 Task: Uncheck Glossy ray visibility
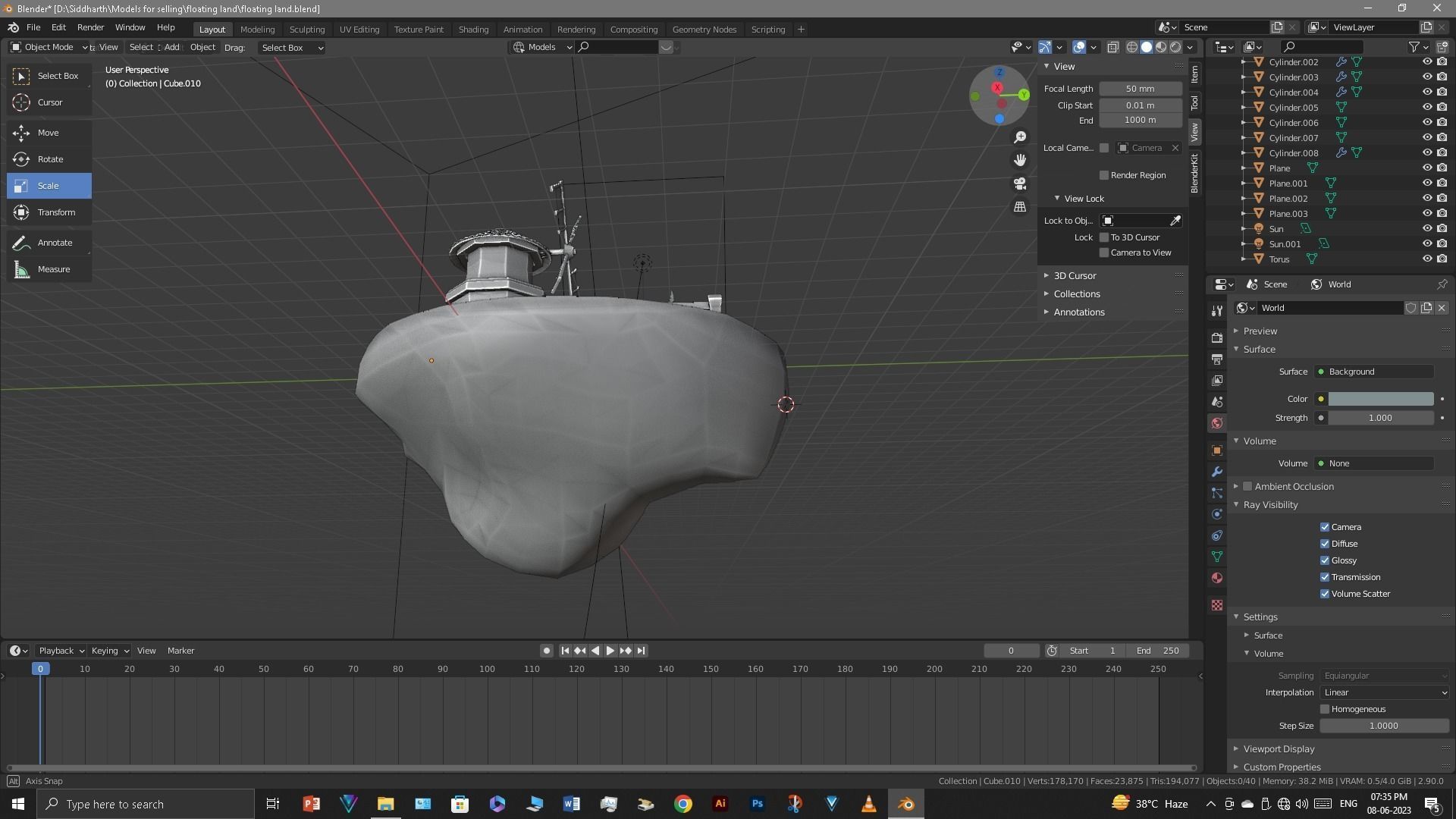(1325, 560)
